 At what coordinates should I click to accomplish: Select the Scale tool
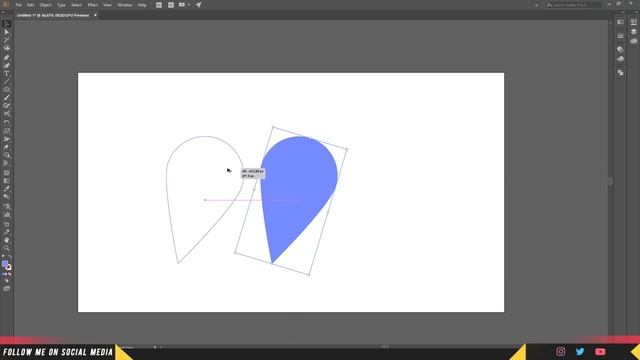(7, 131)
